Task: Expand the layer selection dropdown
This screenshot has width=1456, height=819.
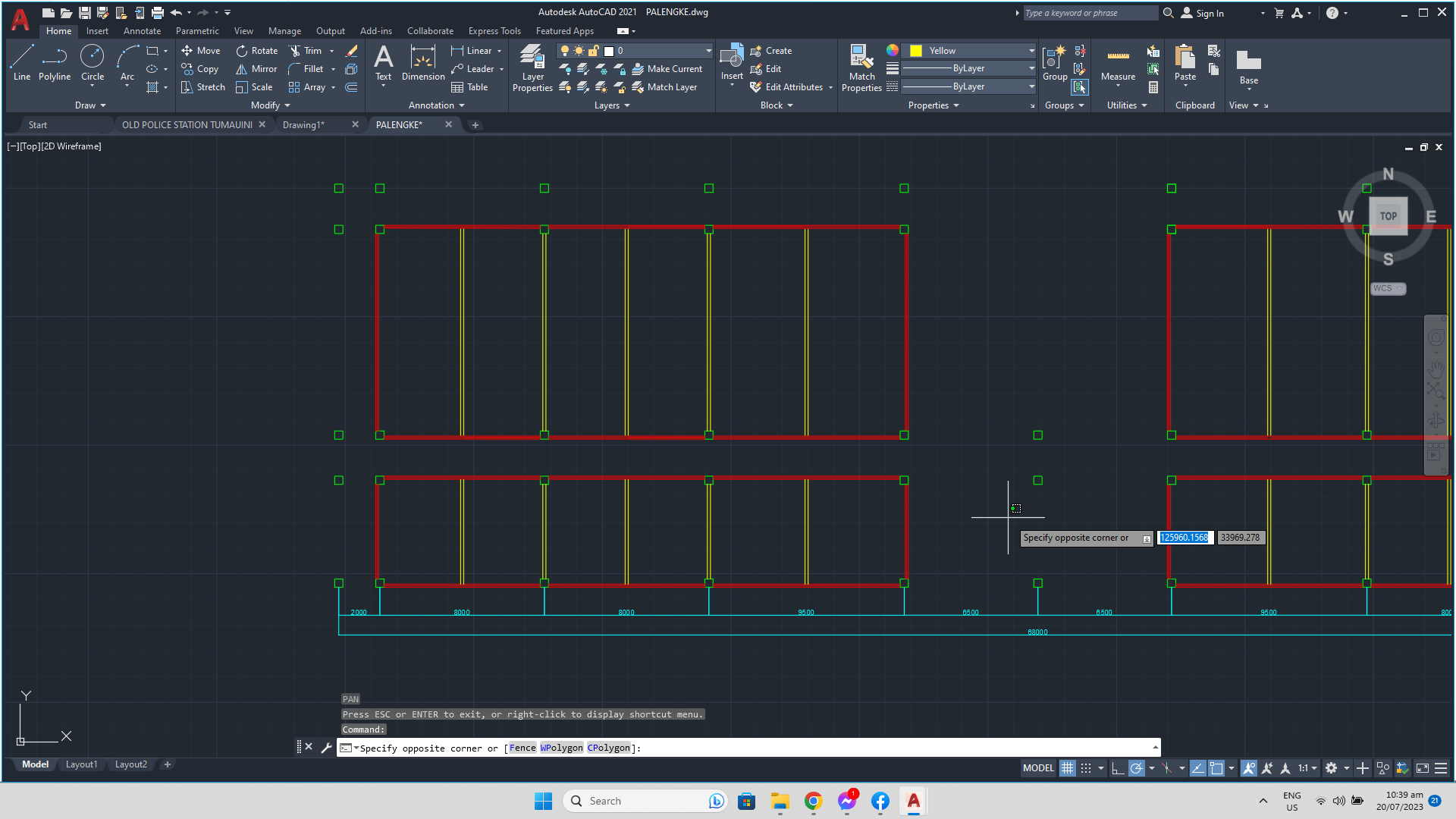Action: [708, 51]
